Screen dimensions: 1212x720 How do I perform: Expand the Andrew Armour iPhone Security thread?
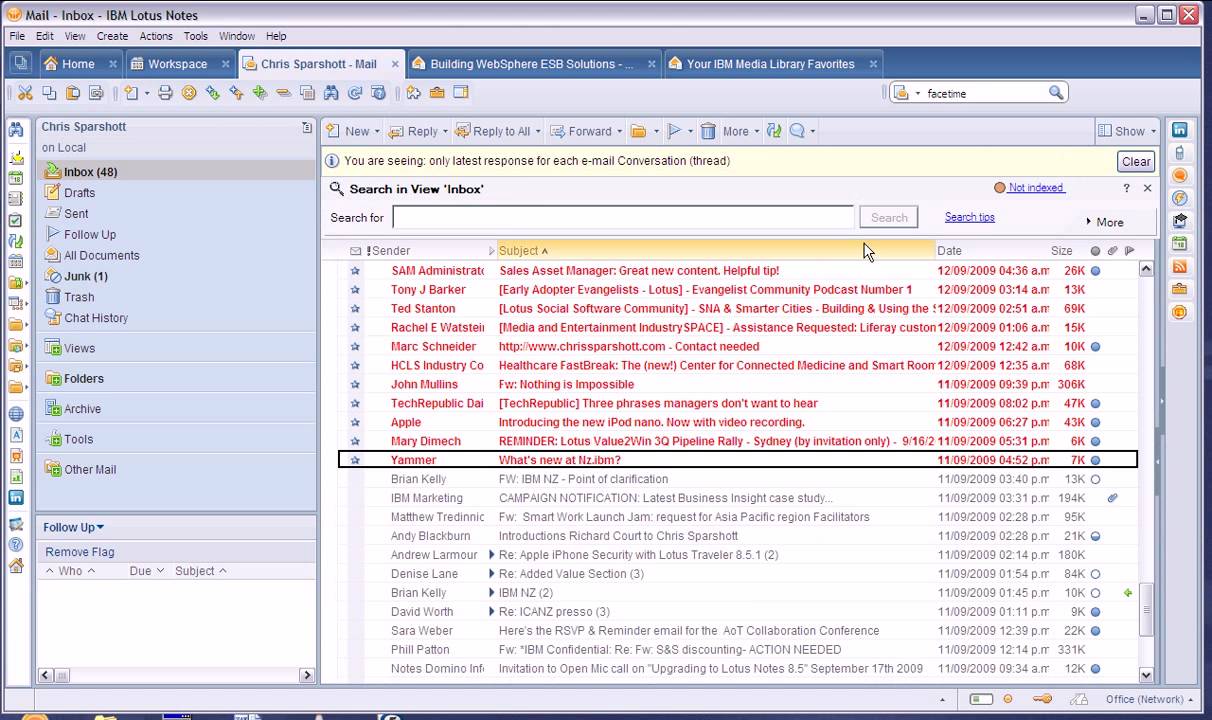coord(492,555)
